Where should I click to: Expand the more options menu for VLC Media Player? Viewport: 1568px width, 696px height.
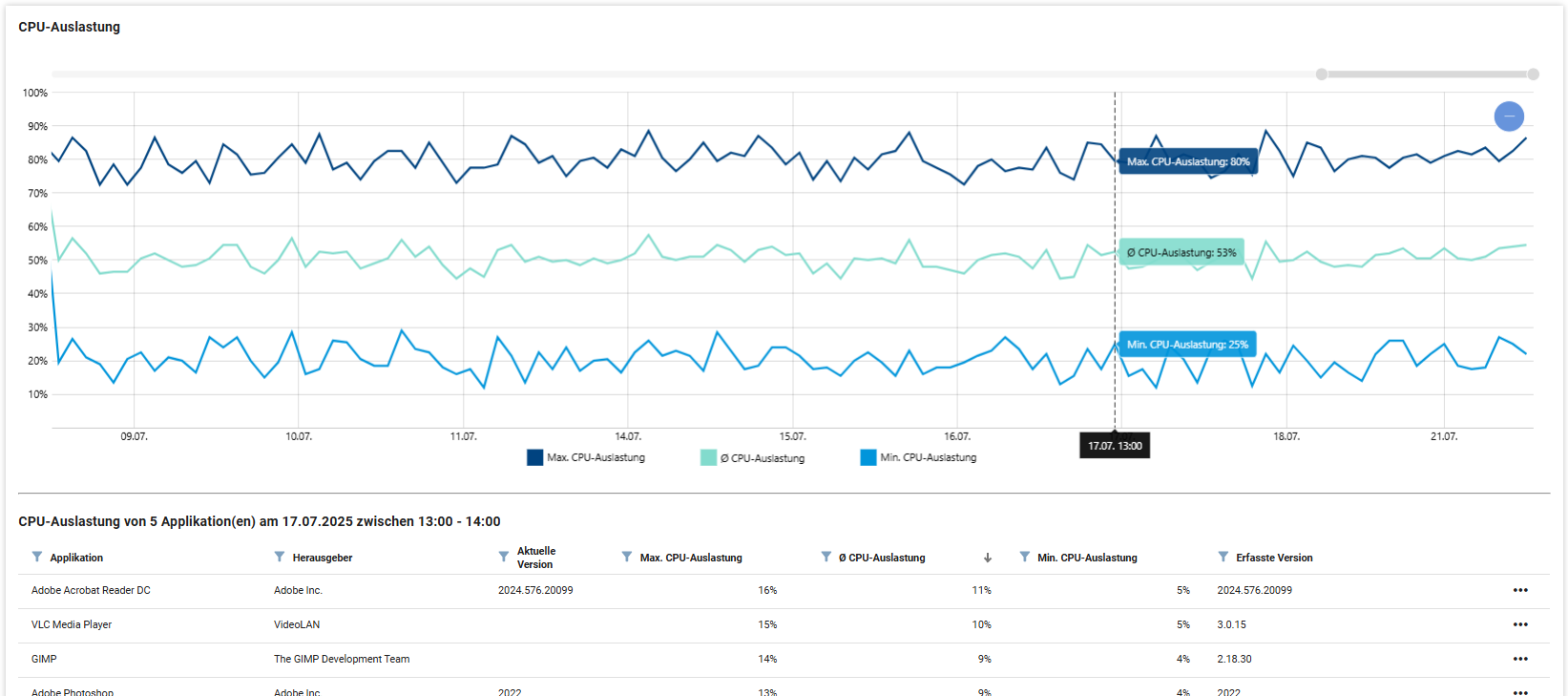tap(1520, 624)
